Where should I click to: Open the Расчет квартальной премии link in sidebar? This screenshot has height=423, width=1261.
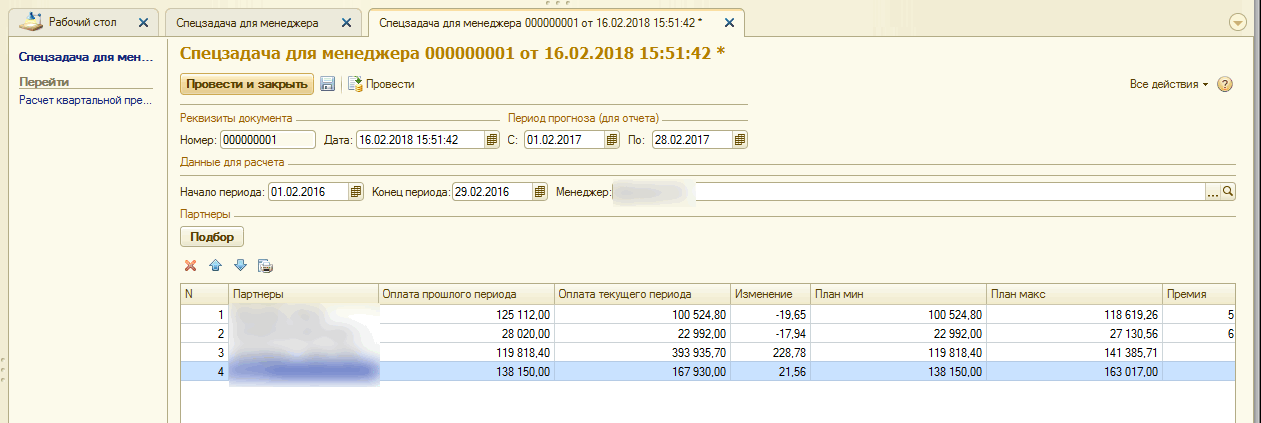(x=85, y=100)
